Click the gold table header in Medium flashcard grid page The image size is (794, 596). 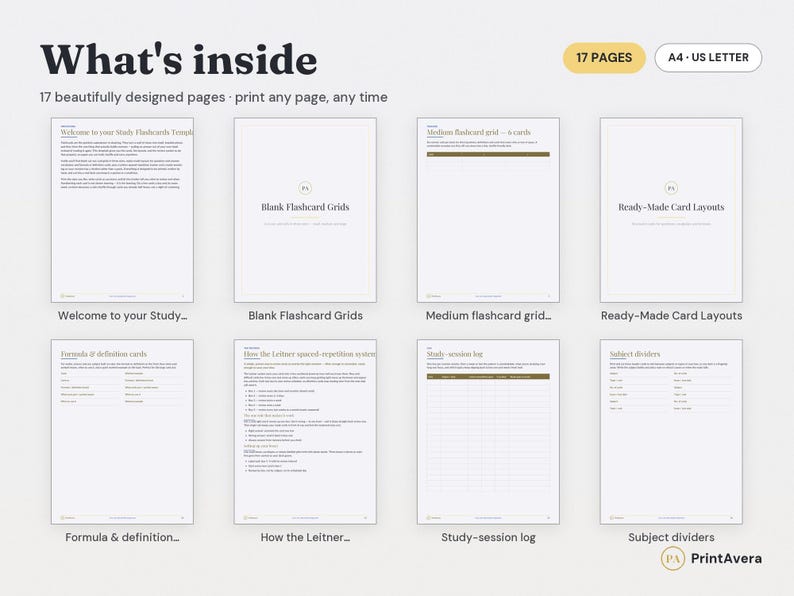tap(488, 154)
